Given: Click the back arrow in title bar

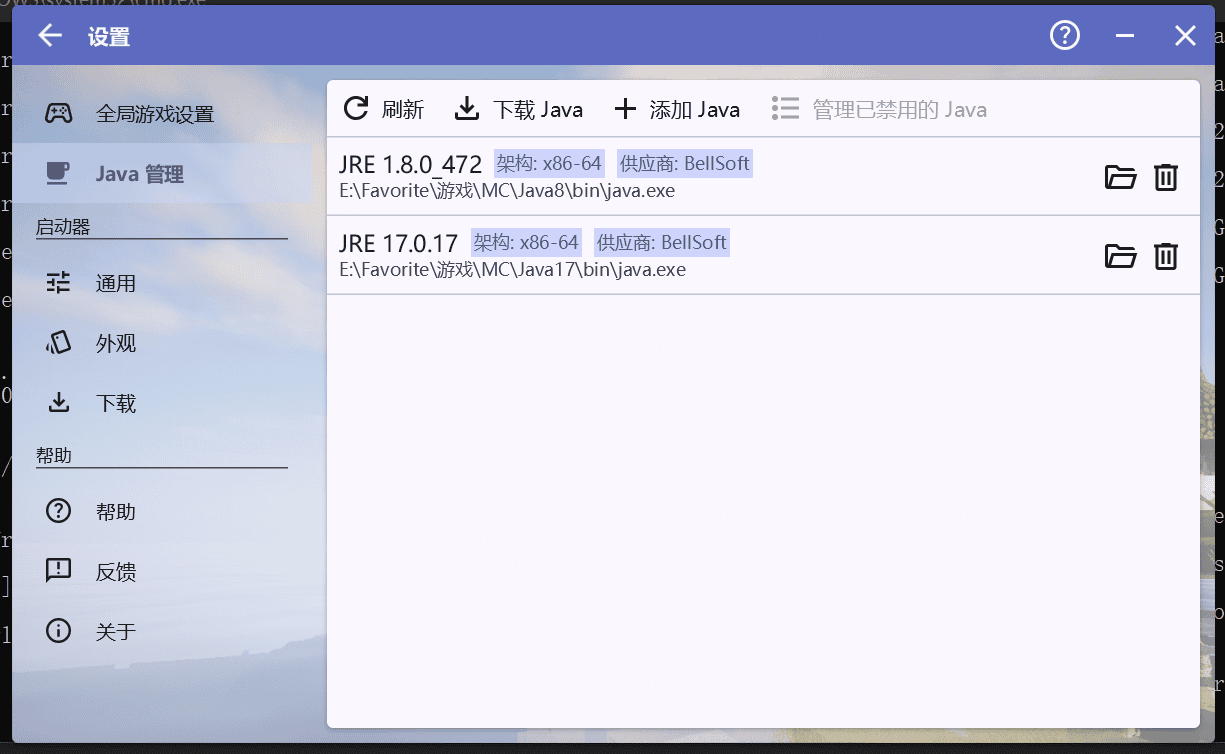Looking at the screenshot, I should pos(50,37).
